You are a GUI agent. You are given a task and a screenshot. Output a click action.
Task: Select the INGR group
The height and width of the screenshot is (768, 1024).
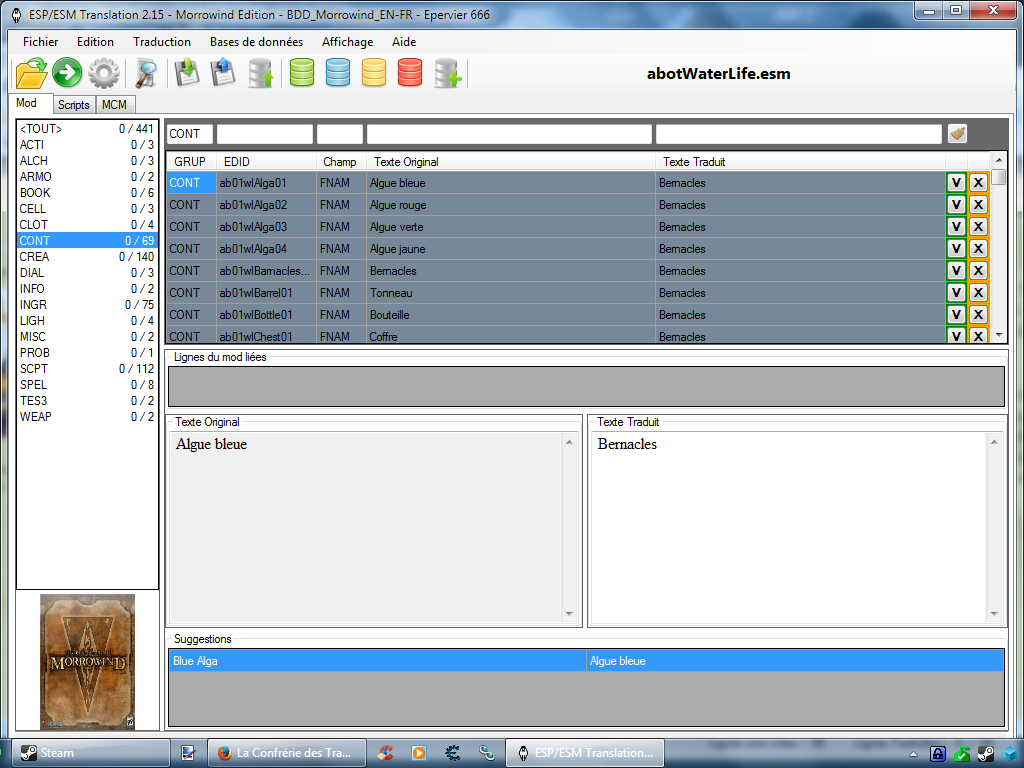pos(87,305)
